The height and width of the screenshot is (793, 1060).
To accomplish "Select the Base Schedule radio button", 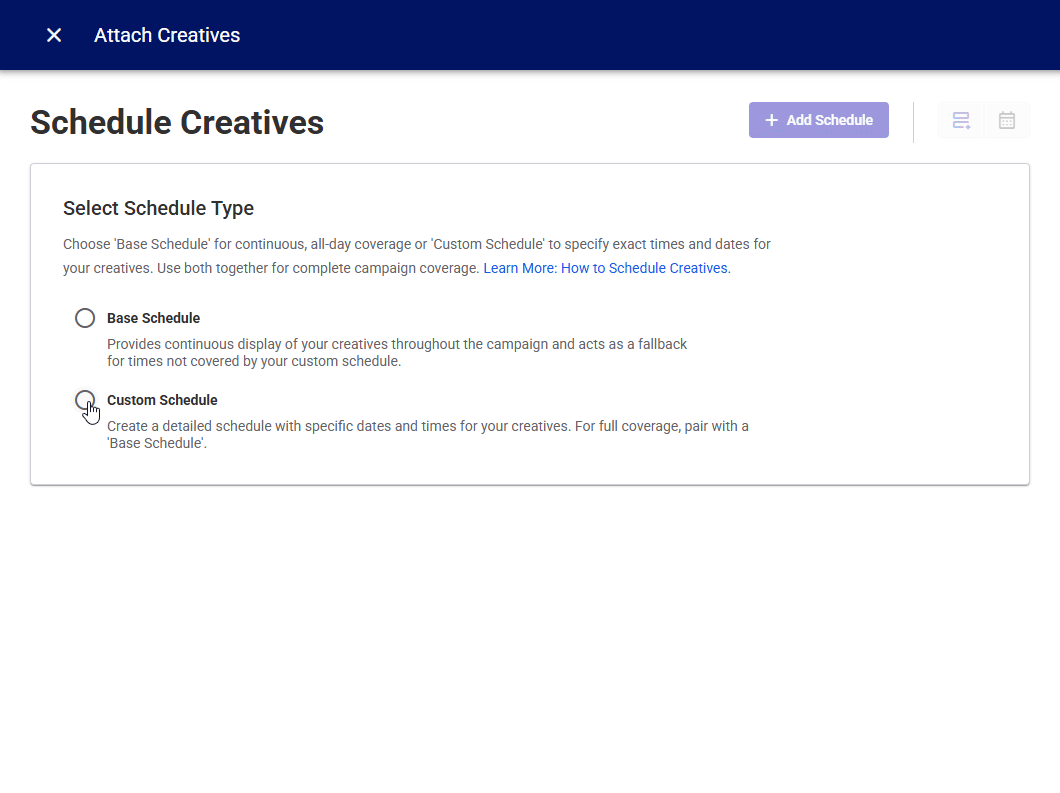I will click(x=85, y=318).
